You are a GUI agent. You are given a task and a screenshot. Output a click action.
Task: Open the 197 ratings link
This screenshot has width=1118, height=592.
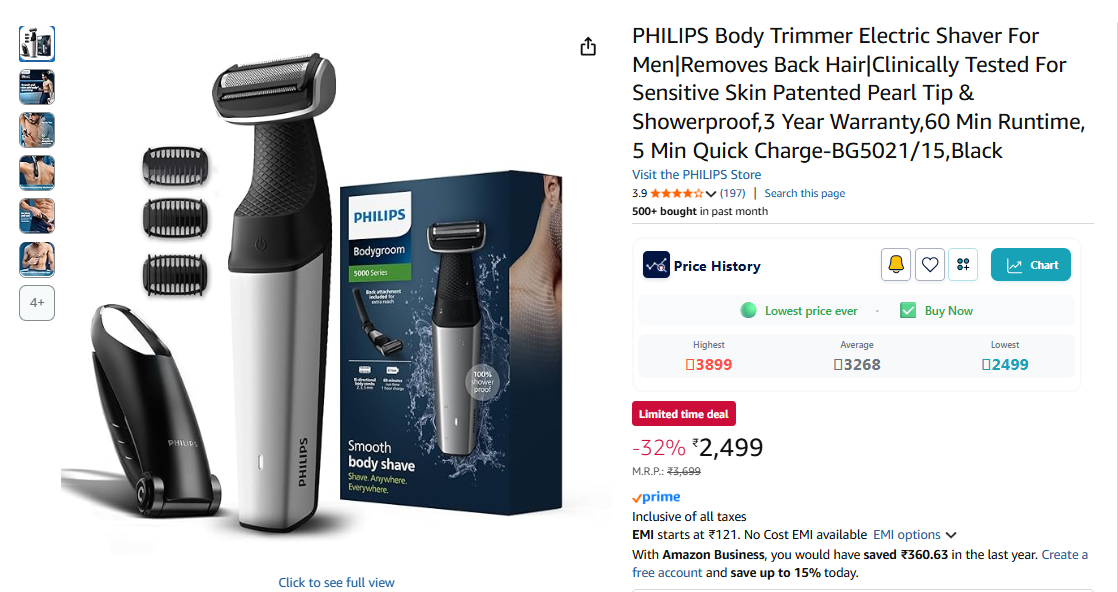(x=732, y=193)
